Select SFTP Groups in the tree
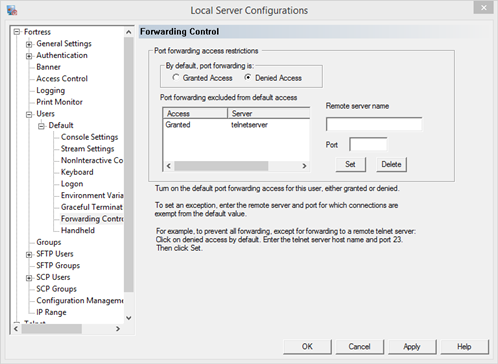The image size is (498, 364). 58,266
